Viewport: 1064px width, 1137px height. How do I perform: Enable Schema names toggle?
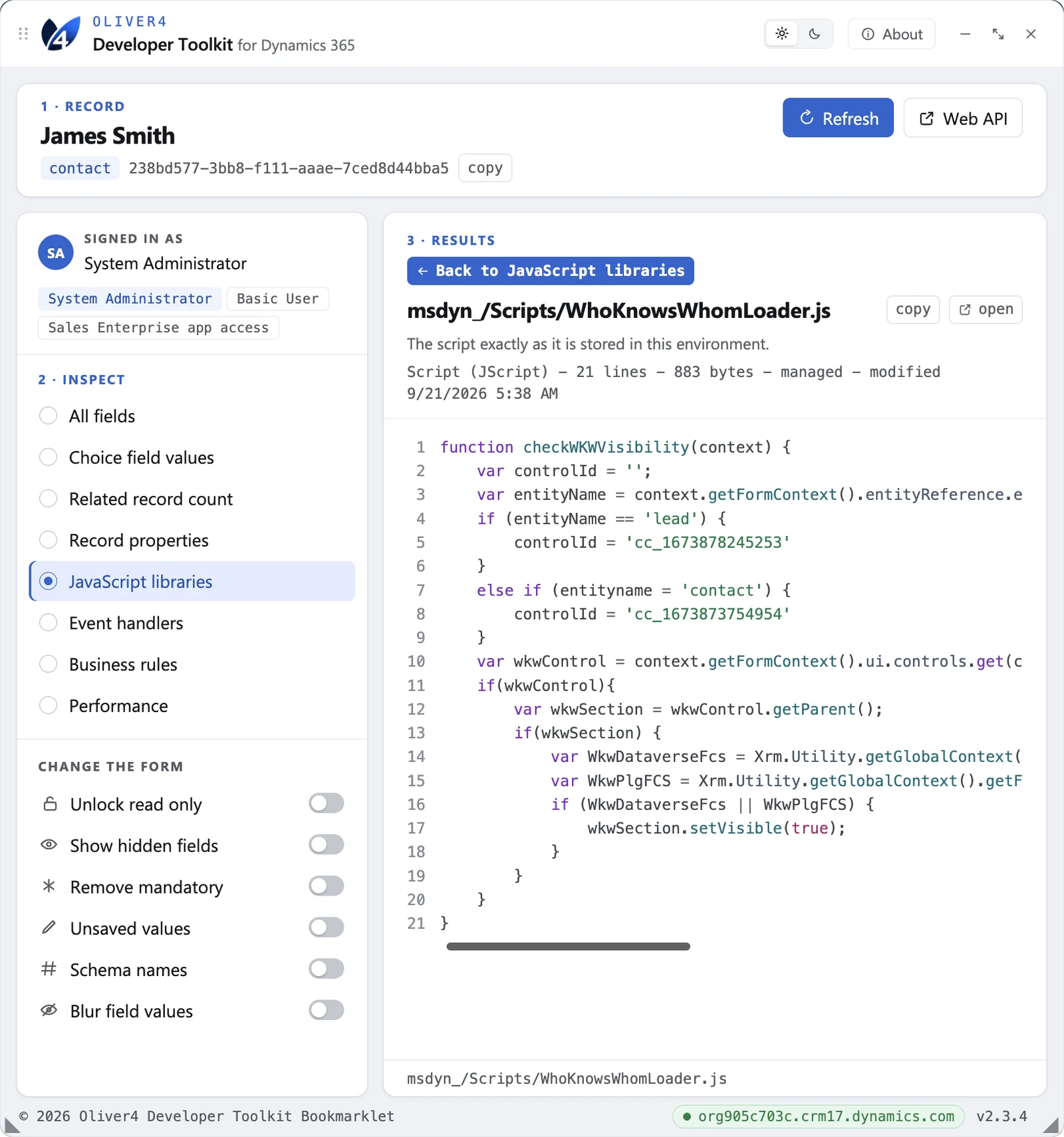(x=326, y=968)
